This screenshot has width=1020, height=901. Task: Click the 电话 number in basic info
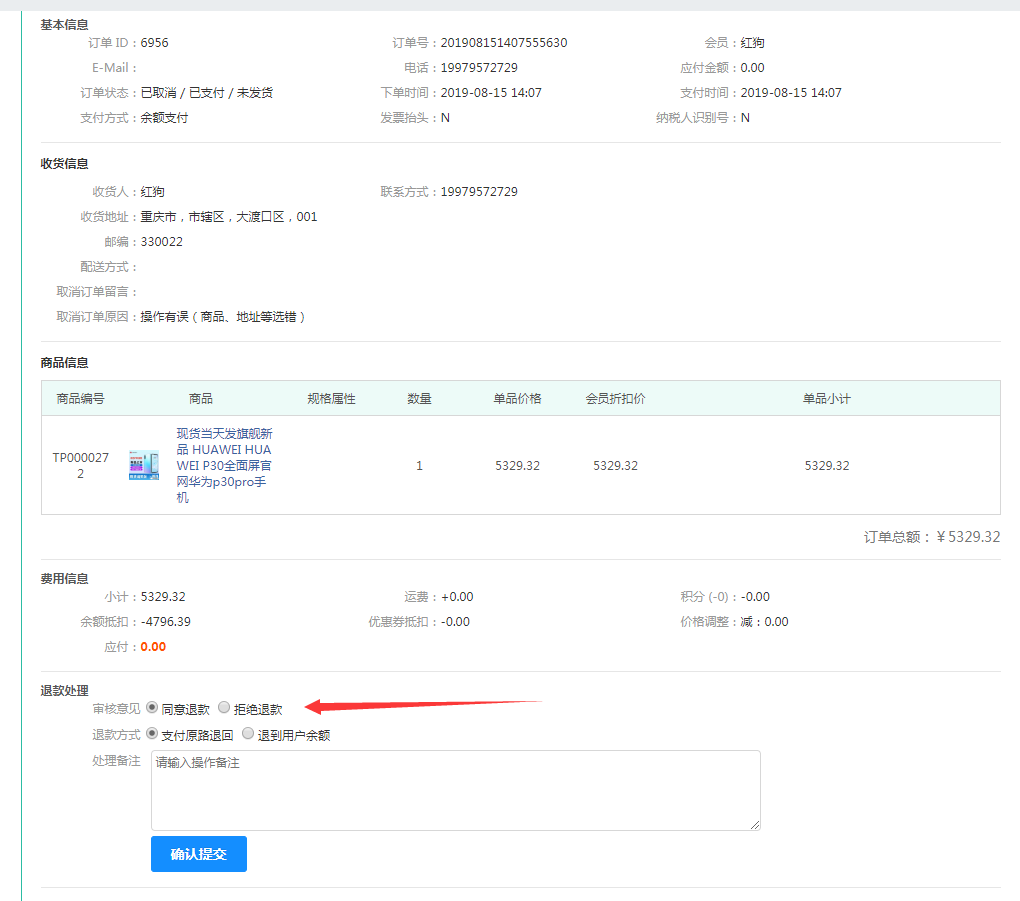click(479, 68)
